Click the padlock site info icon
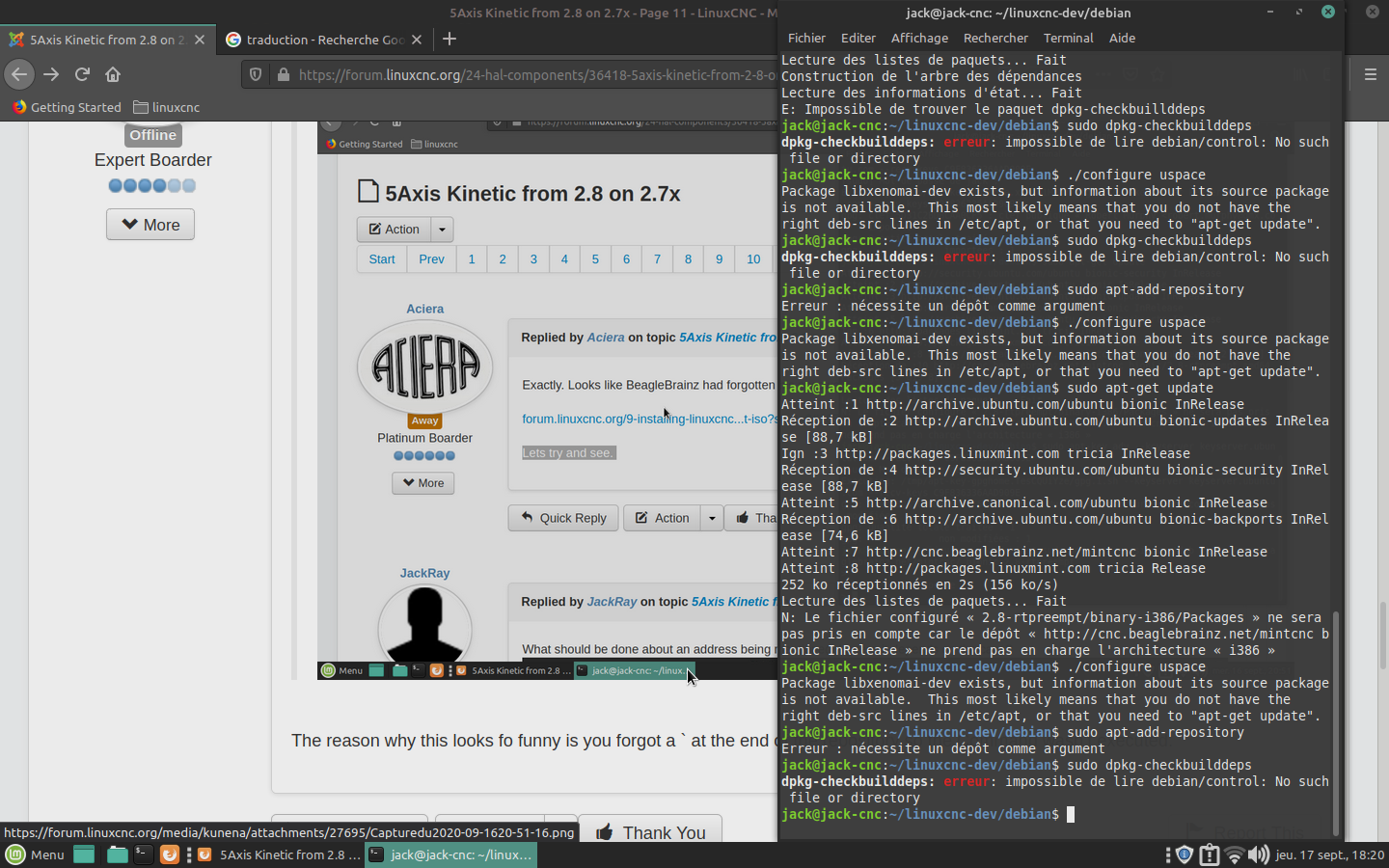 pos(283,74)
